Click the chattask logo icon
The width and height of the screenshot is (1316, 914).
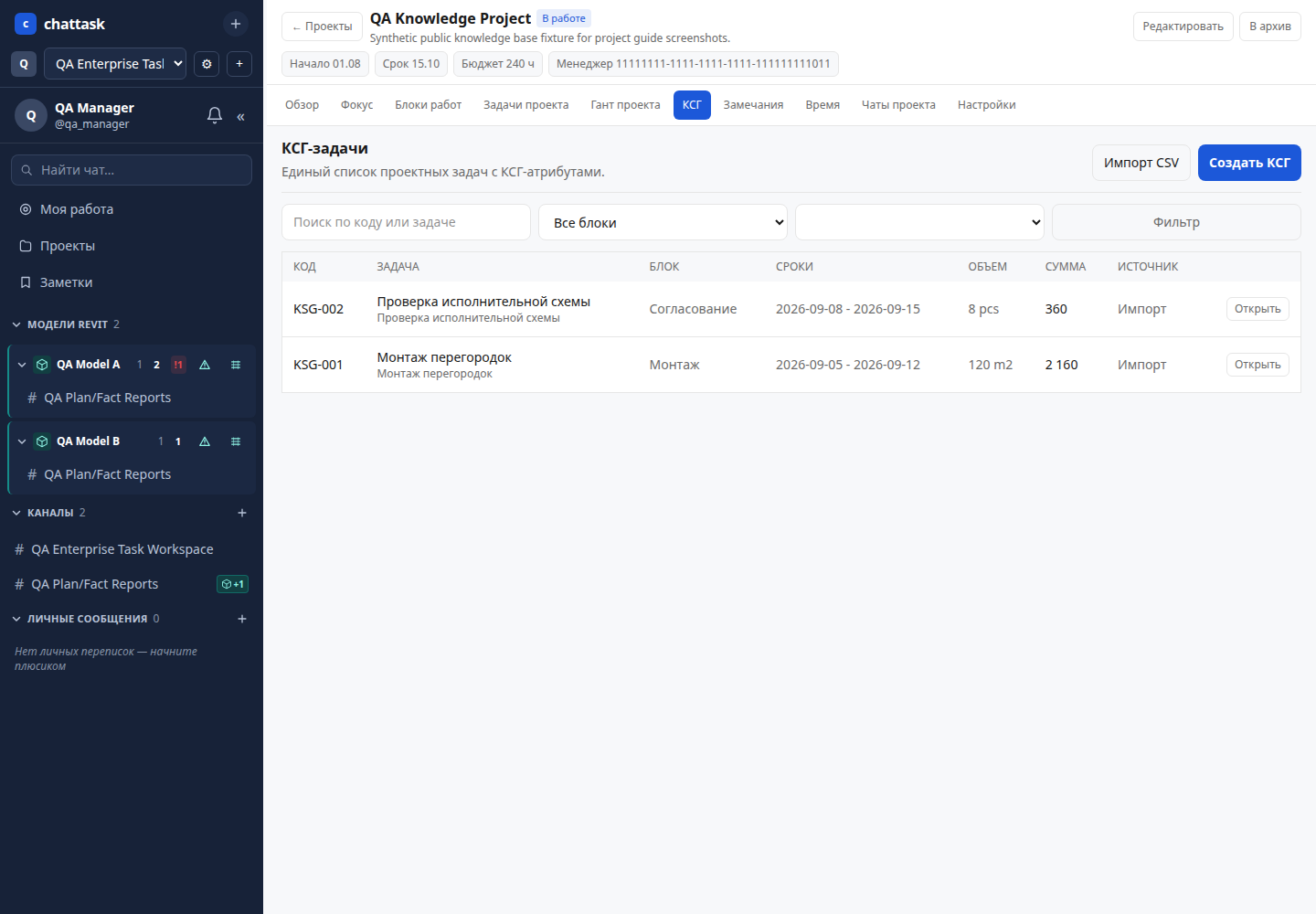tap(26, 24)
